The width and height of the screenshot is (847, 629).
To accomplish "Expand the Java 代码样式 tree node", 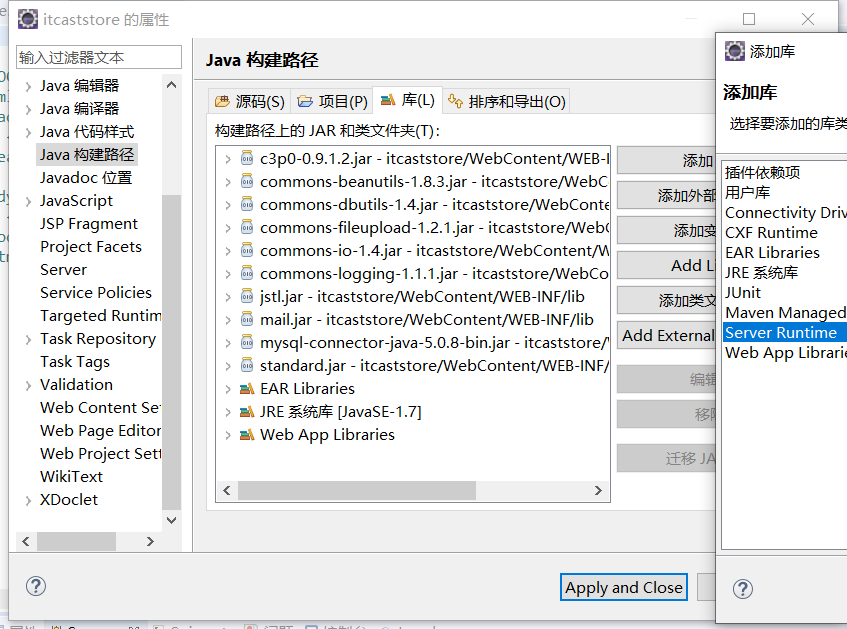I will (28, 132).
